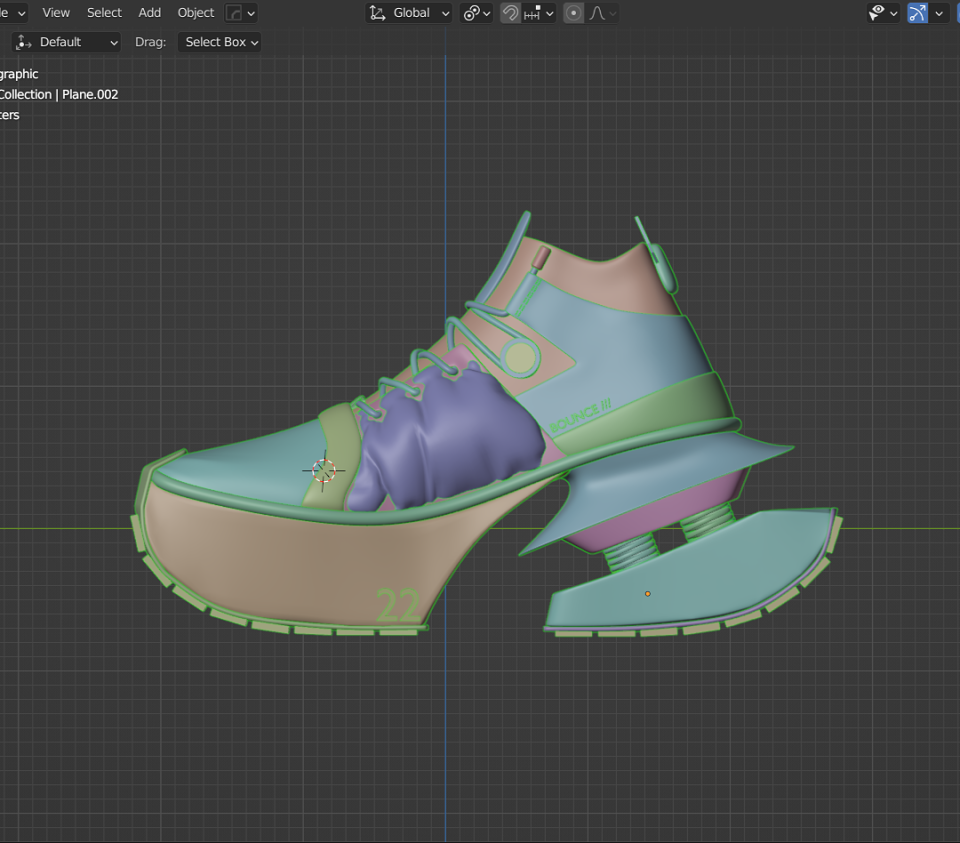The width and height of the screenshot is (960, 843).
Task: Open the Select menu
Action: pyautogui.click(x=104, y=12)
